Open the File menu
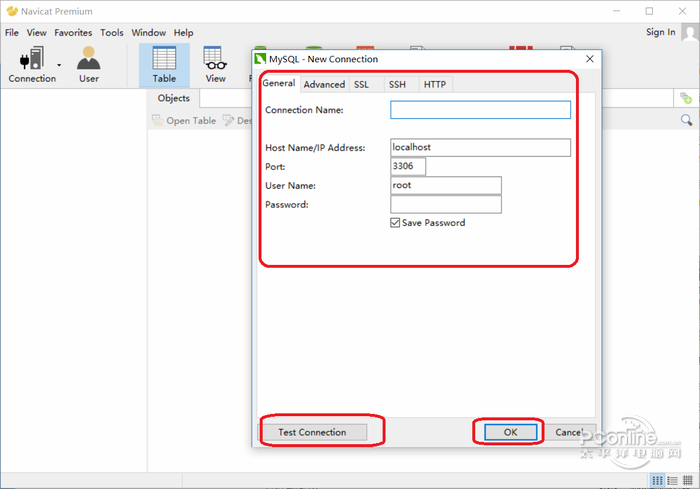The image size is (700, 489). tap(12, 33)
